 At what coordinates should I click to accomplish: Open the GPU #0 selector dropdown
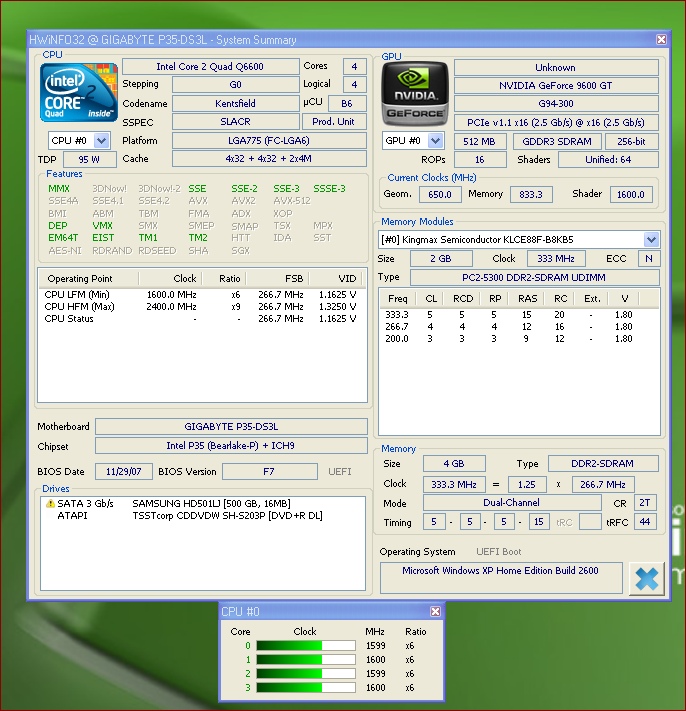tap(435, 141)
